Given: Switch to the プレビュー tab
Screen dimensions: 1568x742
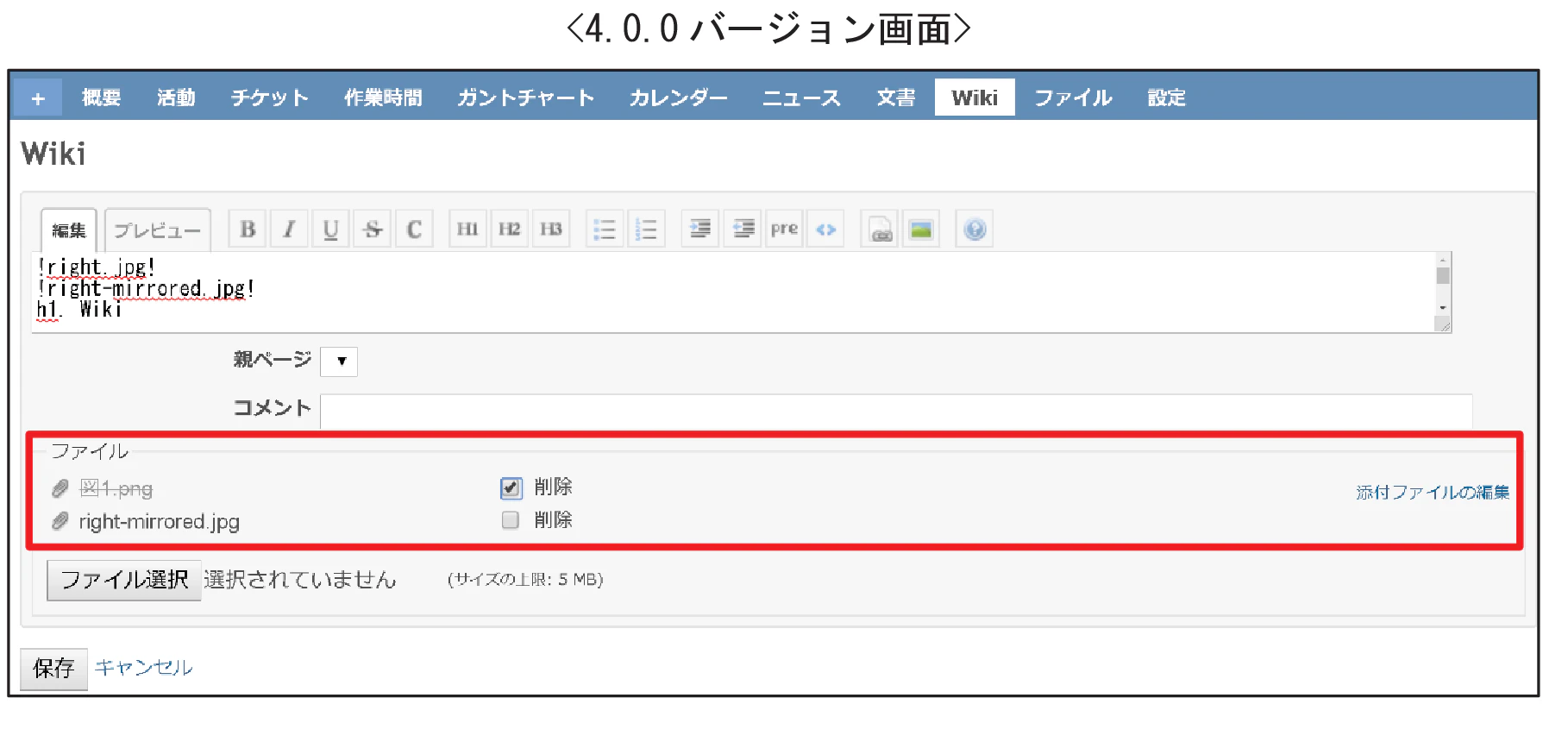Looking at the screenshot, I should [x=158, y=230].
